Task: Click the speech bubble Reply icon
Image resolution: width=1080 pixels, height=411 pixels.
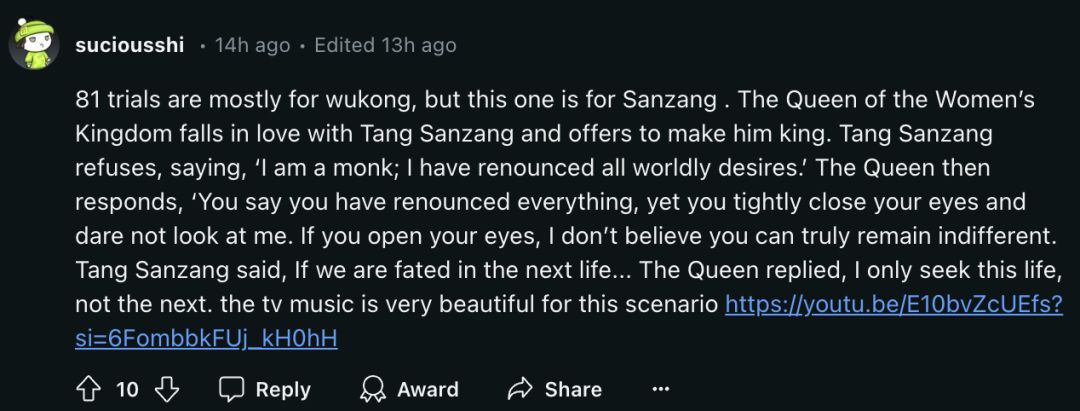Action: (231, 389)
